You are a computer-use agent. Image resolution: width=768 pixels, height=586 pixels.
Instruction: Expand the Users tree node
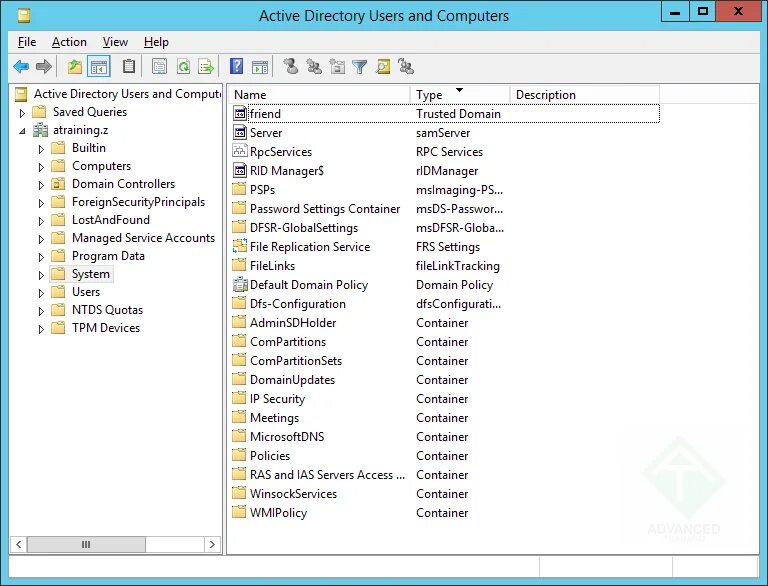[41, 293]
